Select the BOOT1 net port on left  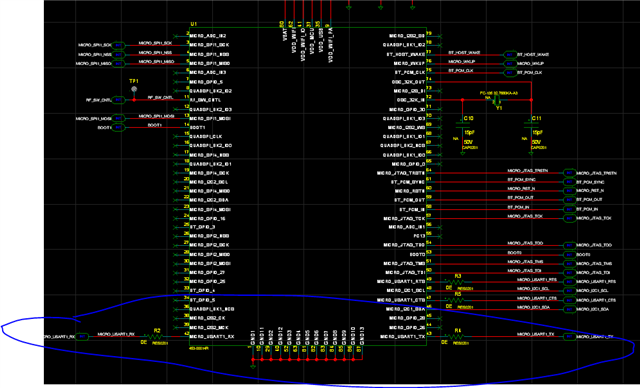click(x=118, y=128)
